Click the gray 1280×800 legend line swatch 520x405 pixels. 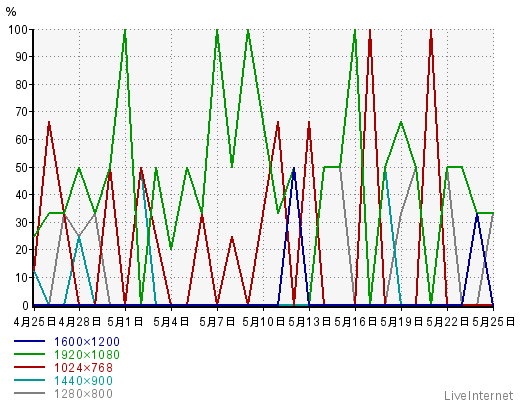(x=29, y=393)
